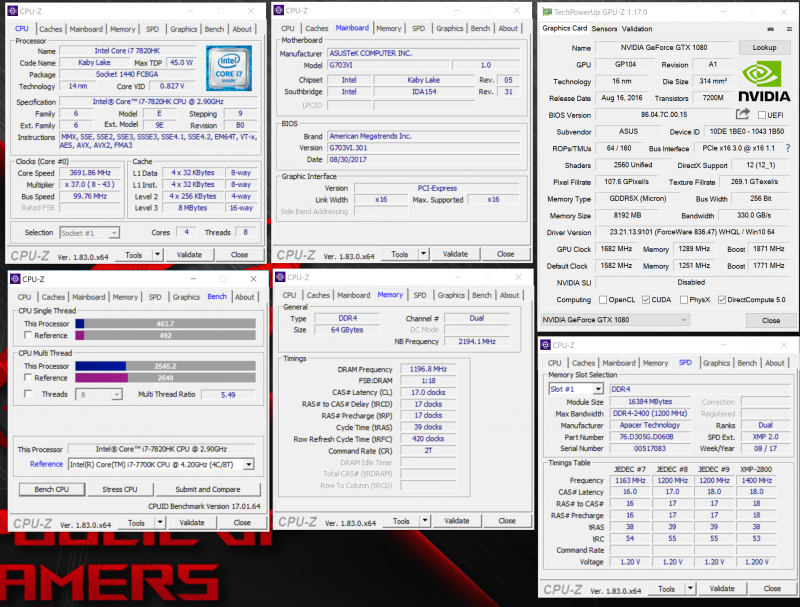Screen dimensions: 800x607
Task: Click multi thread This Processor bar 2545.2
Action: (x=165, y=366)
